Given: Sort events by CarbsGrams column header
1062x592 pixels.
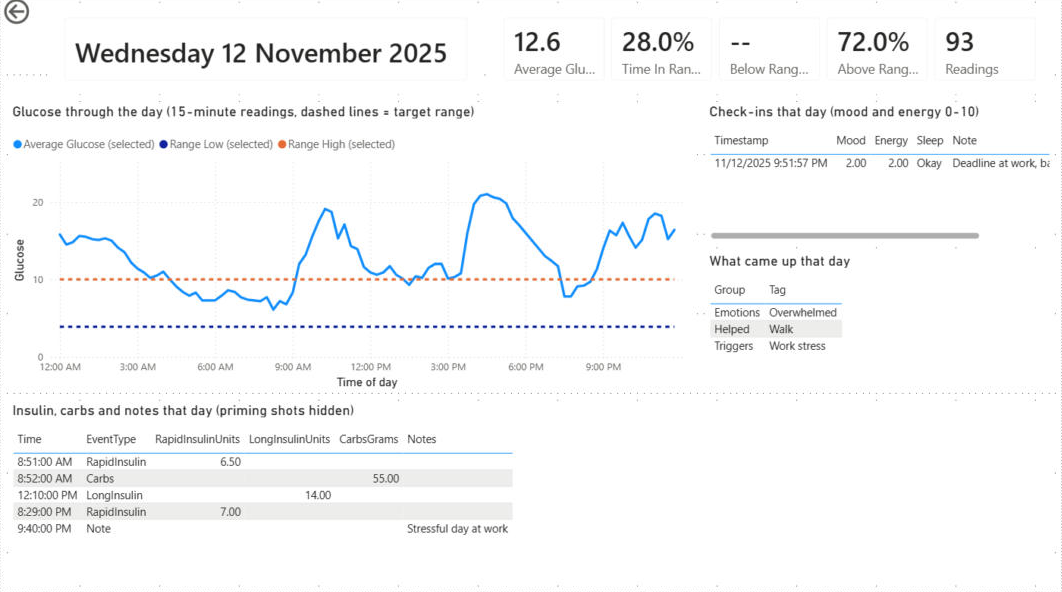Looking at the screenshot, I should click(x=368, y=439).
